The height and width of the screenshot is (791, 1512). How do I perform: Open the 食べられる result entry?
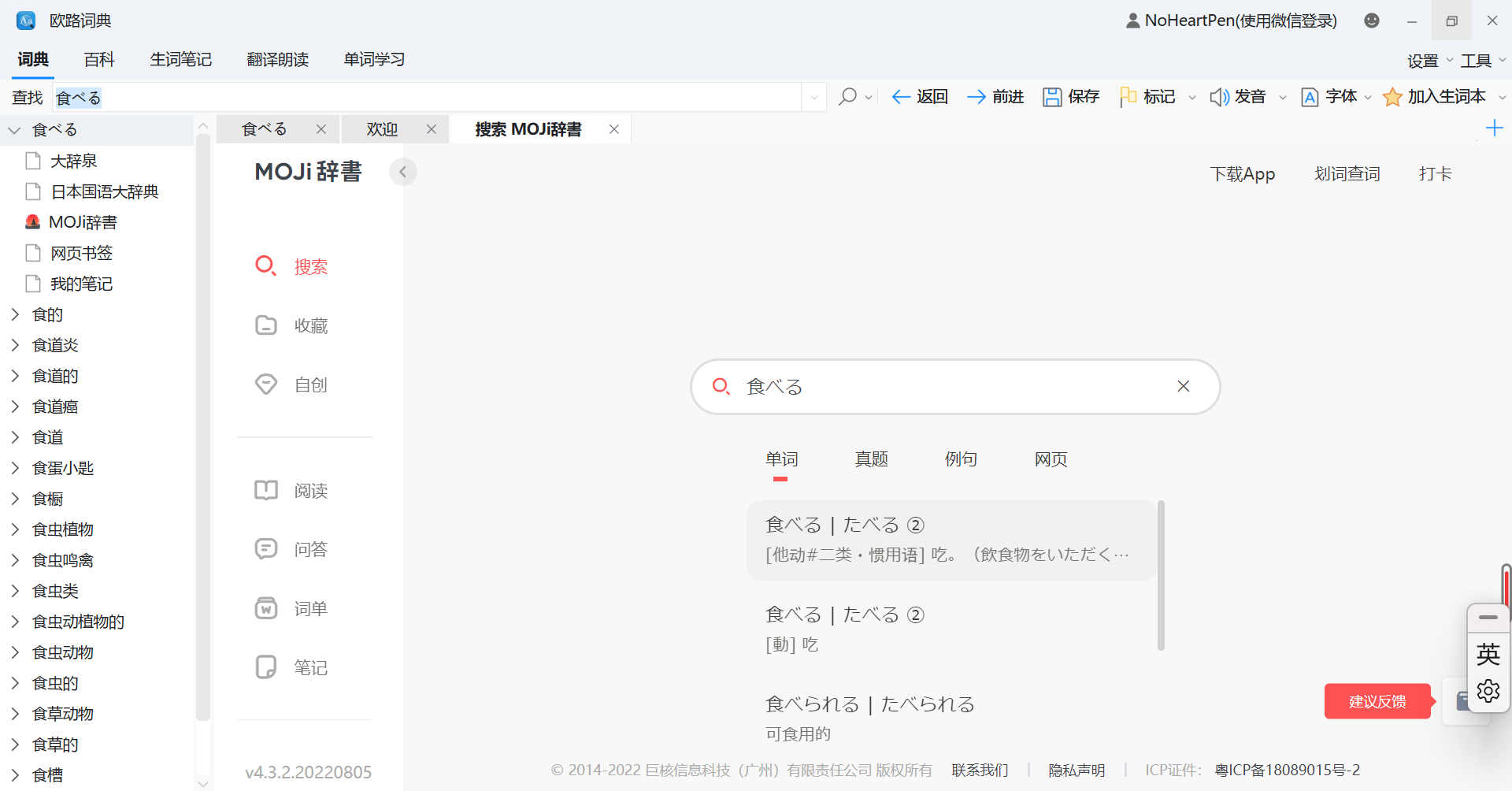click(951, 719)
